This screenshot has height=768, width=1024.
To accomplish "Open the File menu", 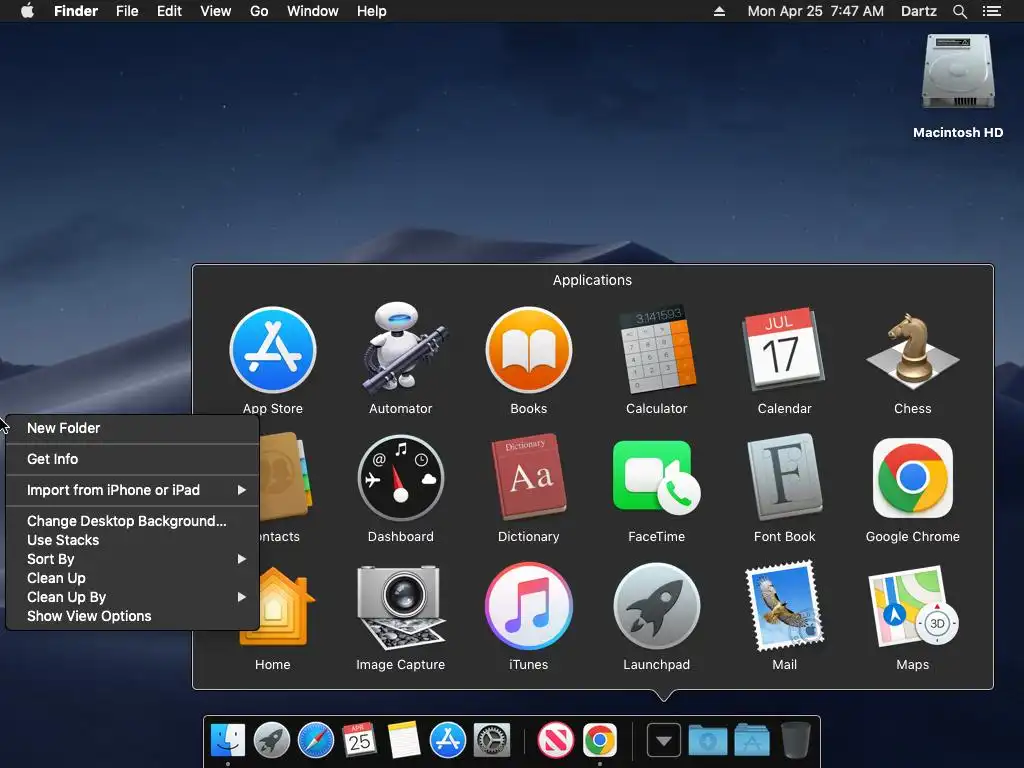I will 127,11.
